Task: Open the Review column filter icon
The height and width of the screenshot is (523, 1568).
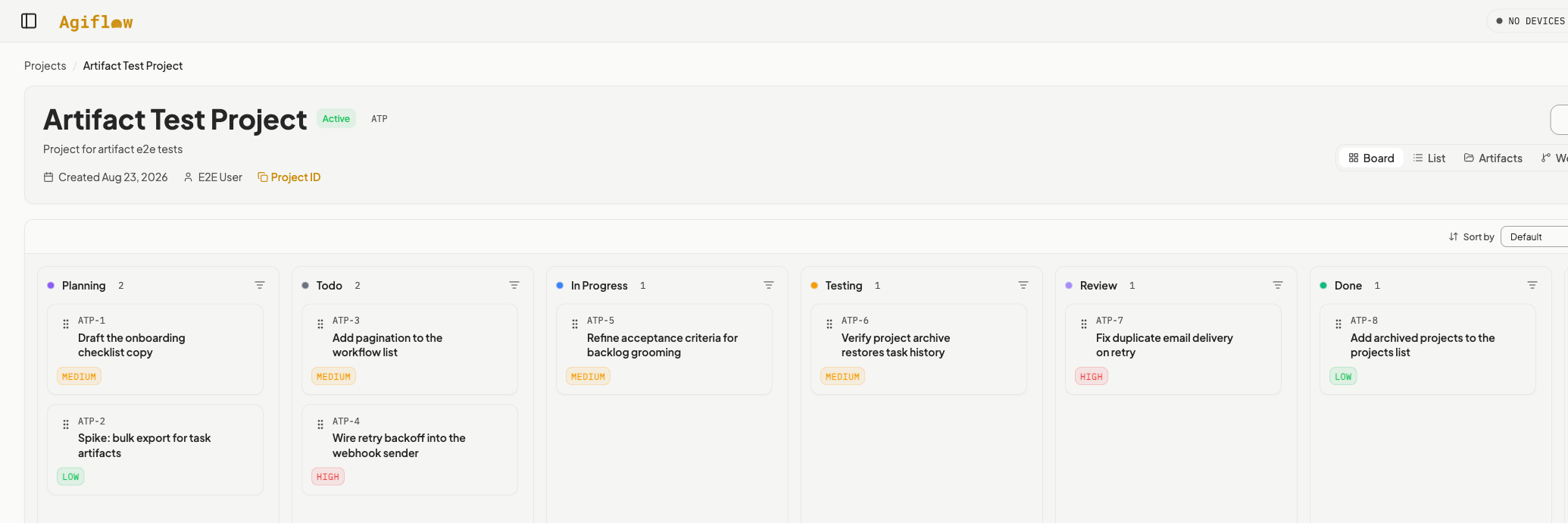Action: click(1278, 285)
